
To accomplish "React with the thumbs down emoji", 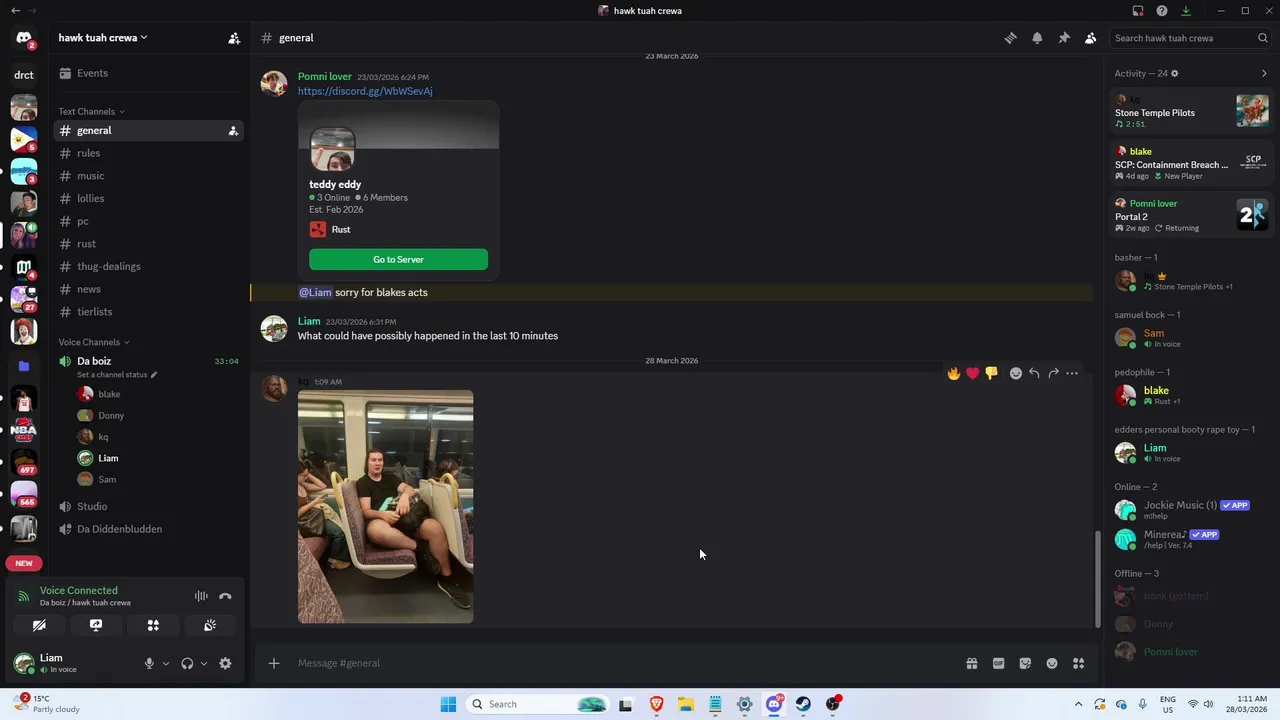I will (x=991, y=373).
